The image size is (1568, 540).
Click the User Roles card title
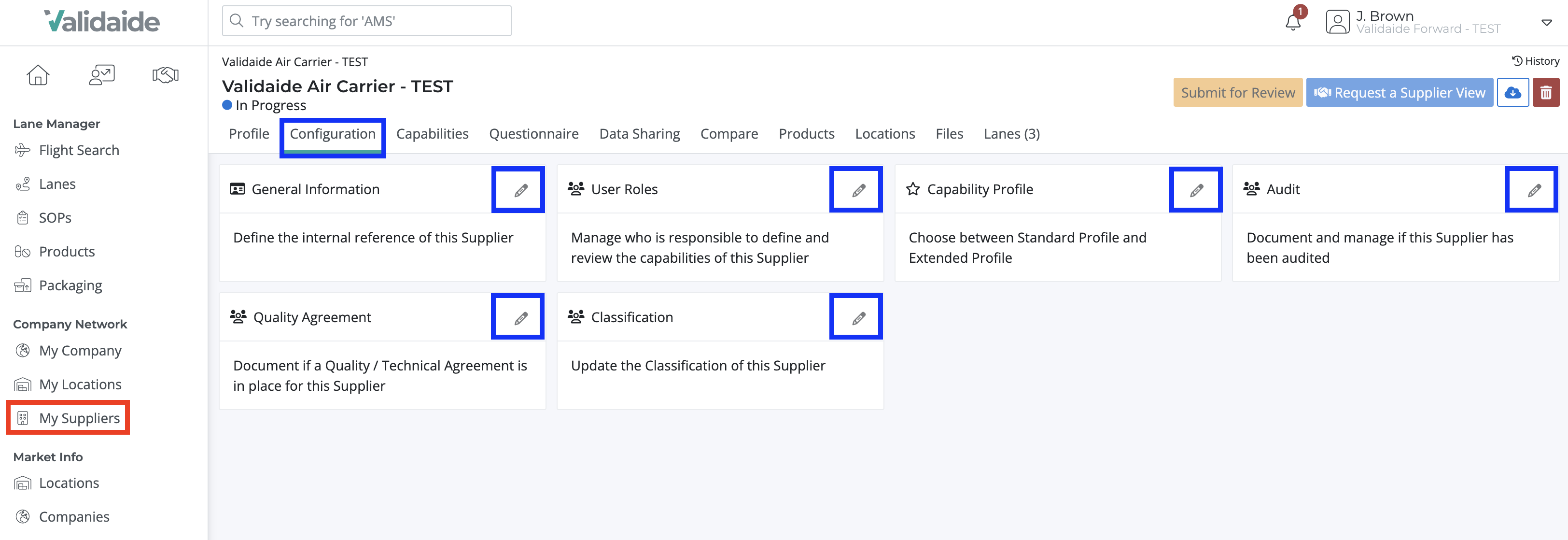pyautogui.click(x=625, y=189)
